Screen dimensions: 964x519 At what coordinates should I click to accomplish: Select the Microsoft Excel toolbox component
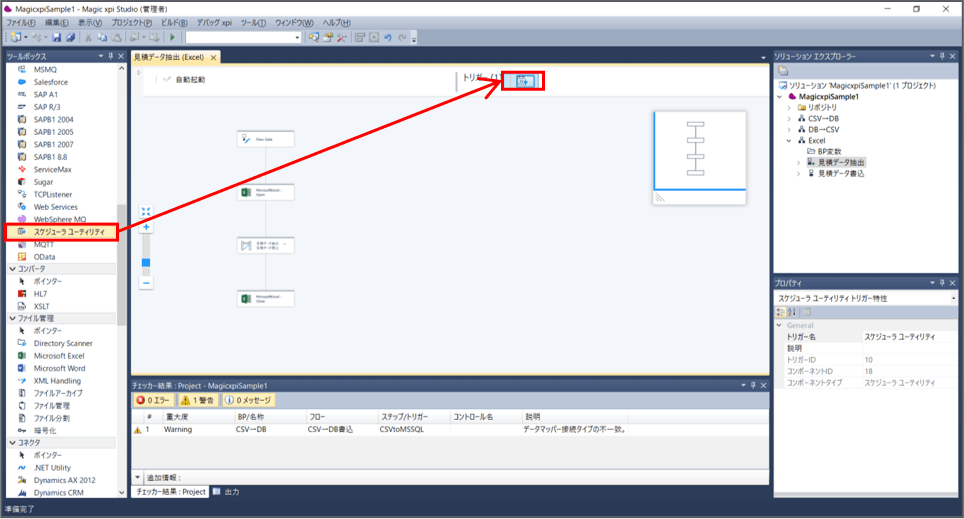point(59,355)
